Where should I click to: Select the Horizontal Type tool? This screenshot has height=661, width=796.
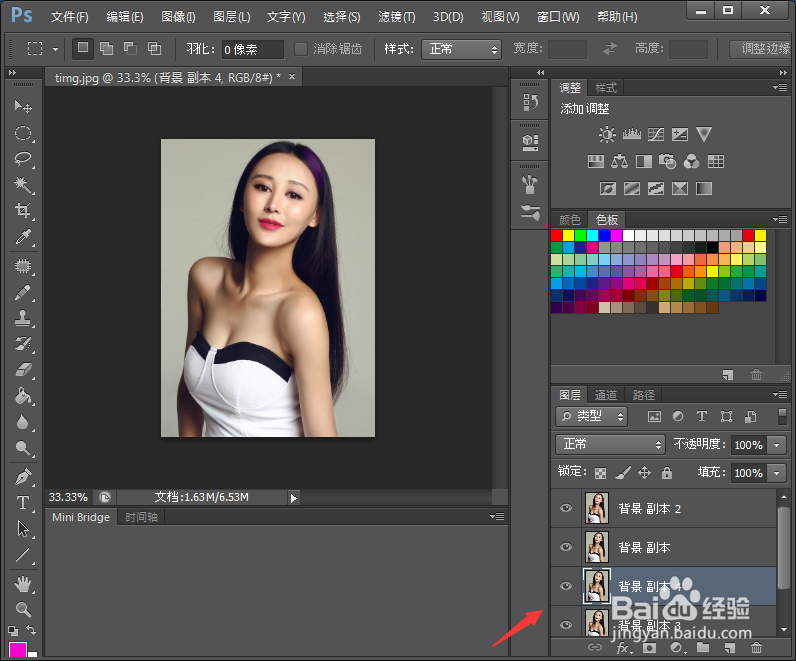(x=23, y=503)
